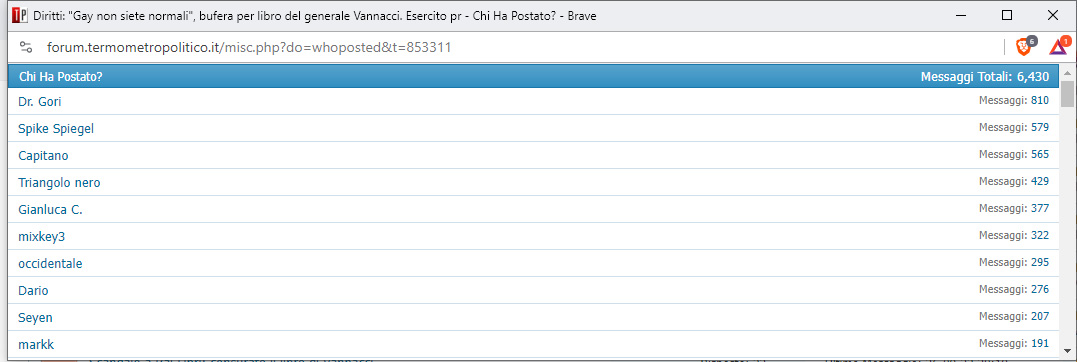Open Dr. Gori's profile link

click(40, 102)
